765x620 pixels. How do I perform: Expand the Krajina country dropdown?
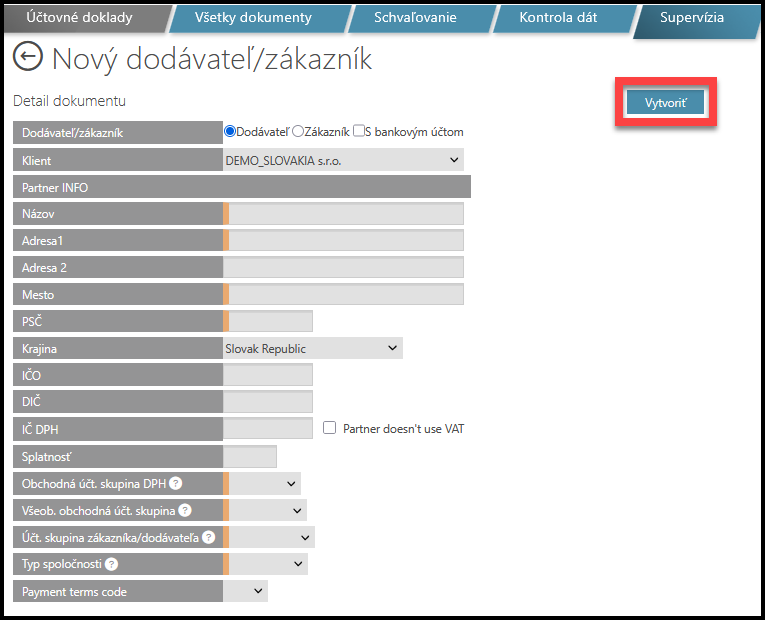[x=312, y=348]
